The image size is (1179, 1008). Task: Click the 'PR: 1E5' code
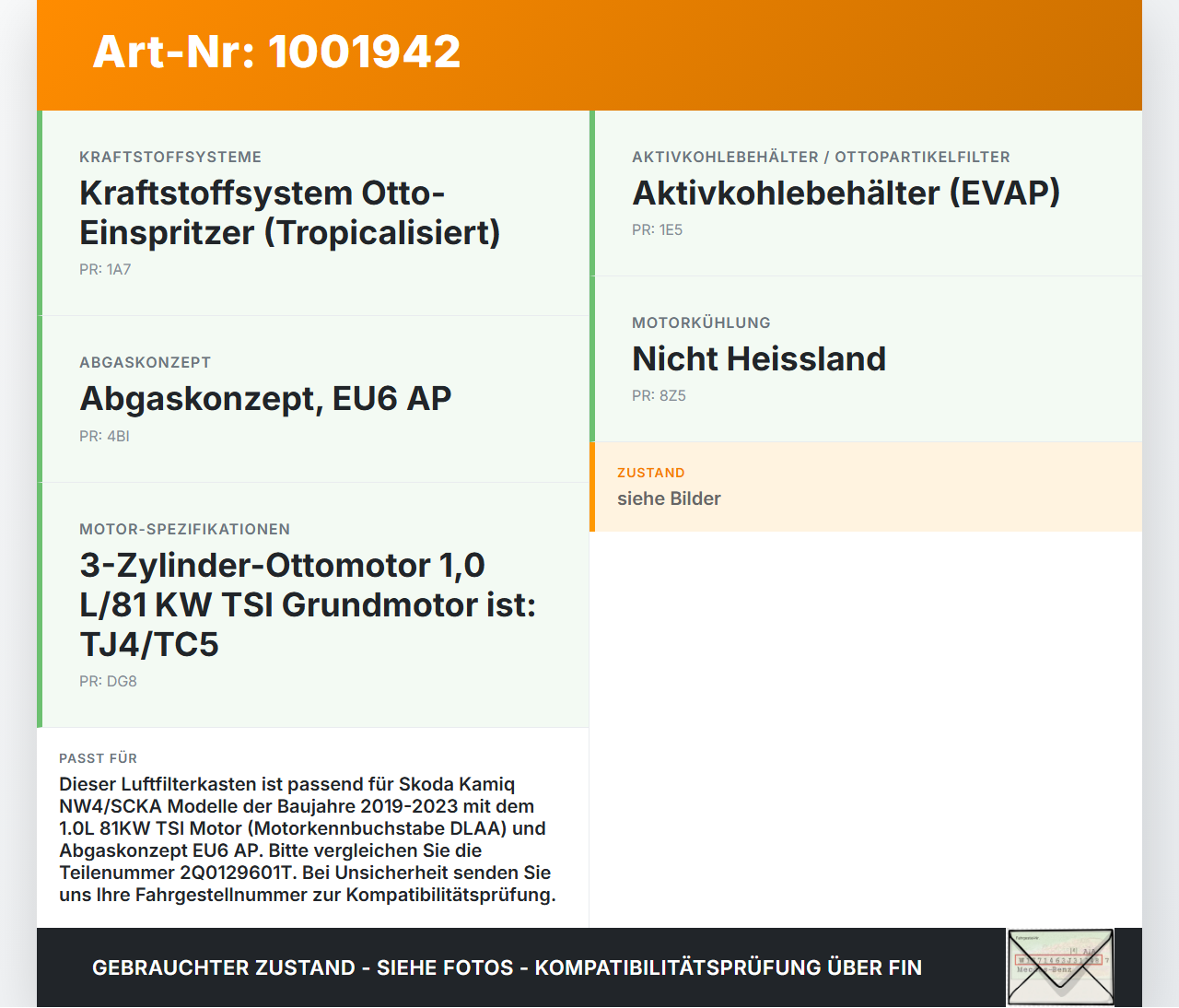(657, 230)
